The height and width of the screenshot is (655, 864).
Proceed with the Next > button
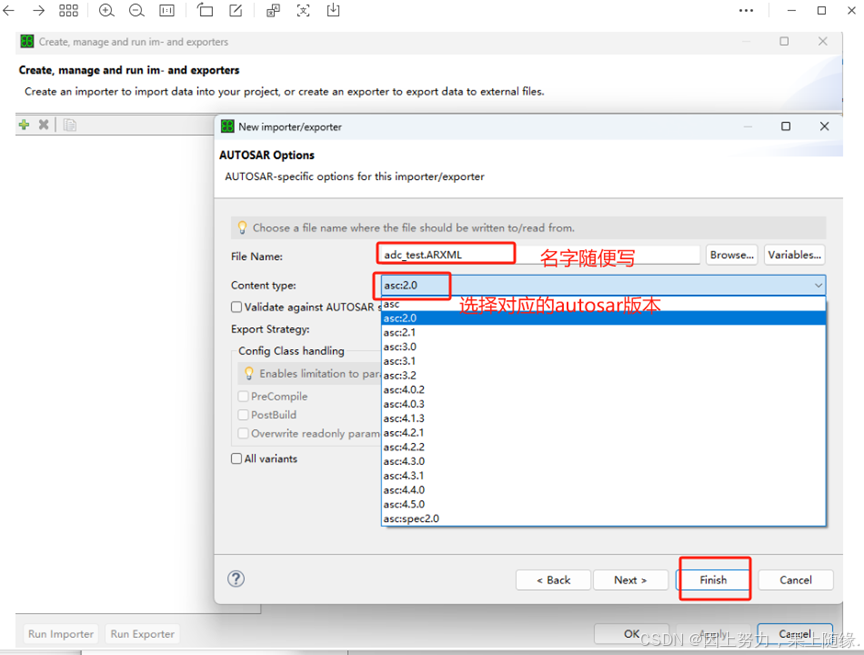(630, 580)
